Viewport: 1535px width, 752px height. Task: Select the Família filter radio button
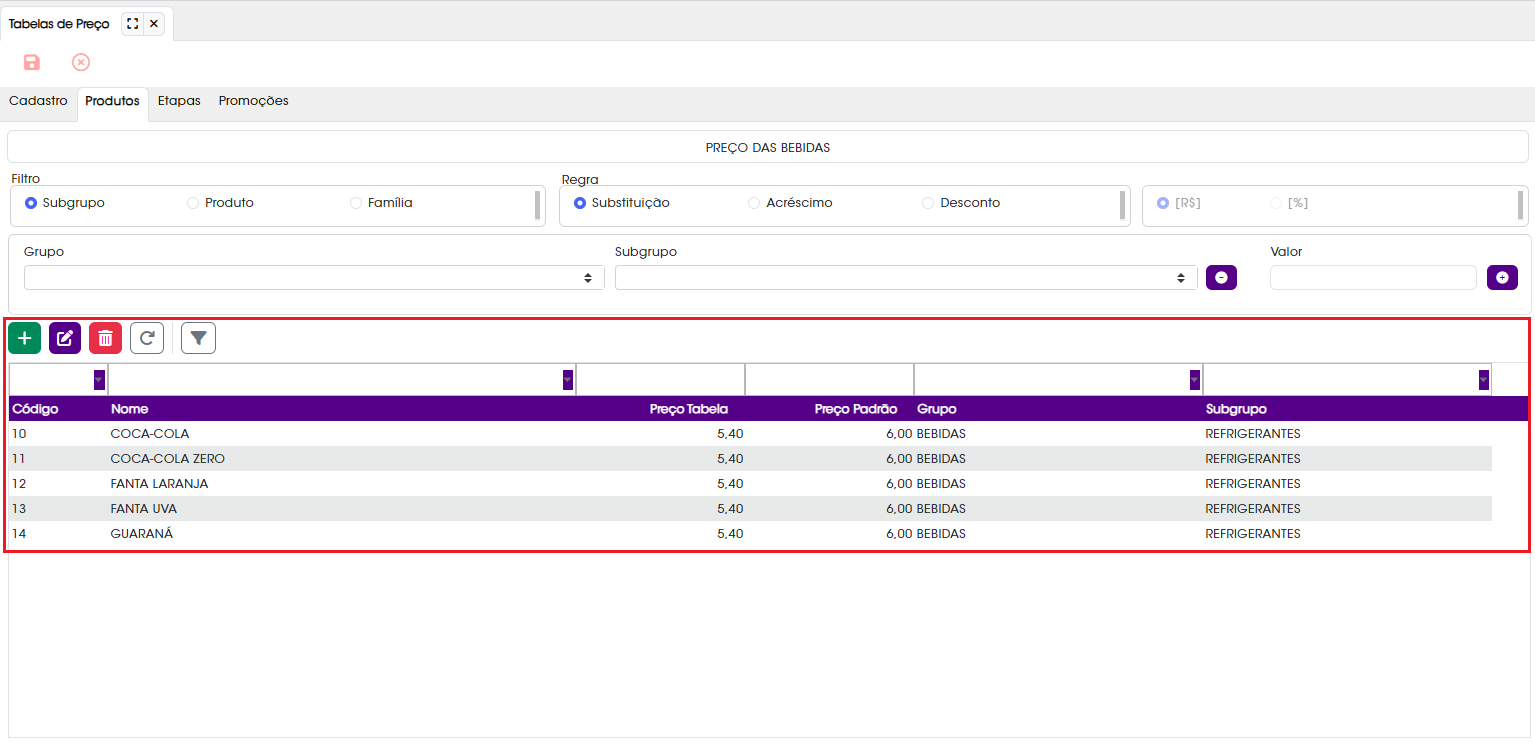pyautogui.click(x=356, y=203)
